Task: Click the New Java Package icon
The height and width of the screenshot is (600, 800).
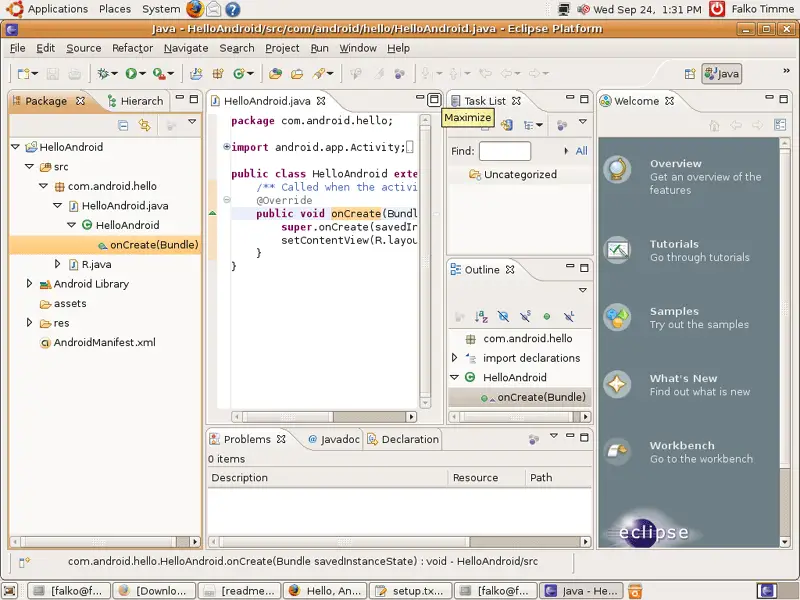Action: [x=218, y=74]
